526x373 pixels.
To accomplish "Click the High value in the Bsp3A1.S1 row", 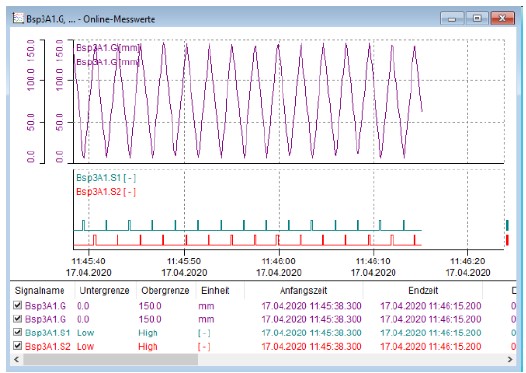I will click(148, 333).
